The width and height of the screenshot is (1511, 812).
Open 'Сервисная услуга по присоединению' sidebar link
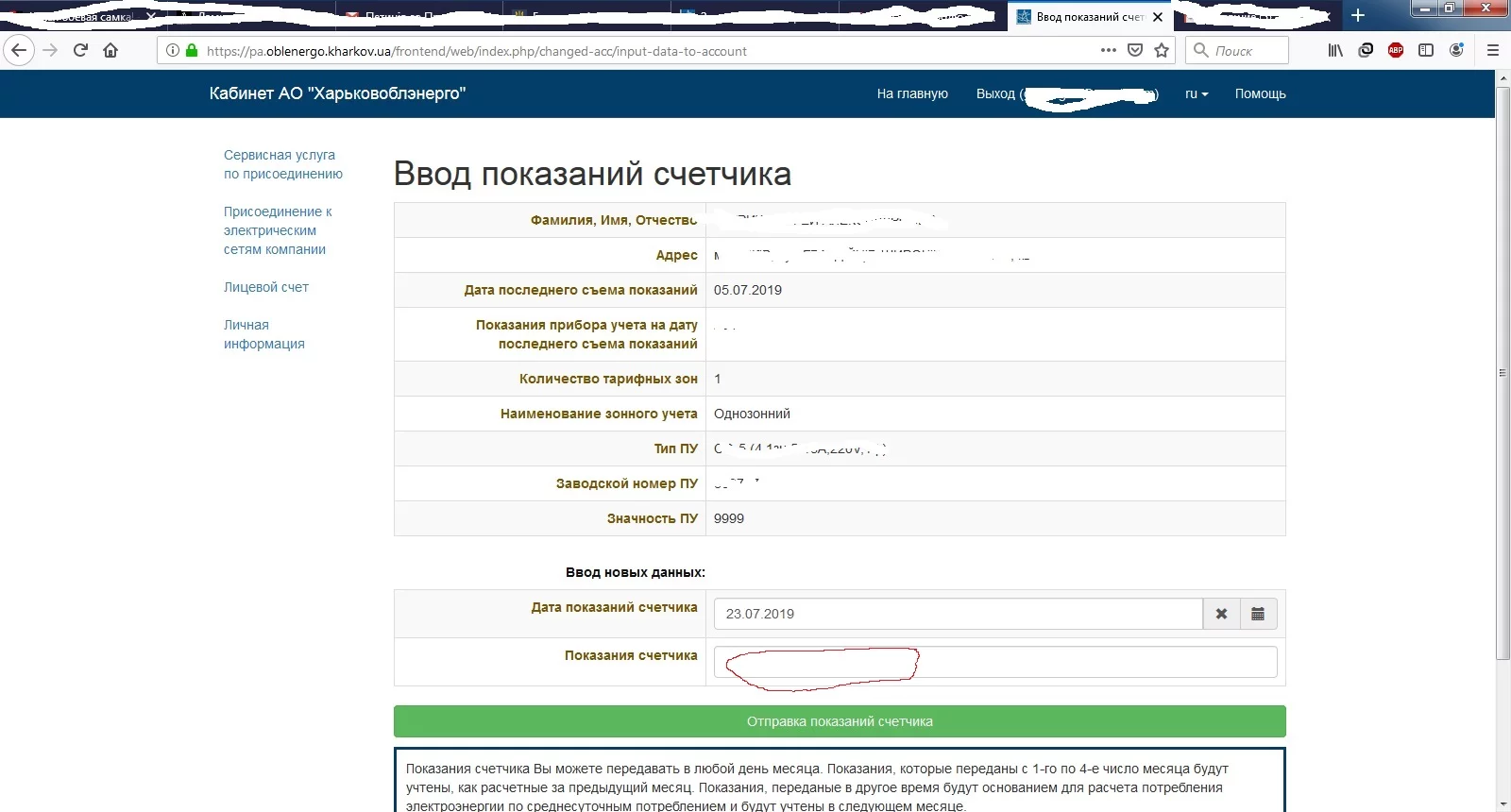283,164
